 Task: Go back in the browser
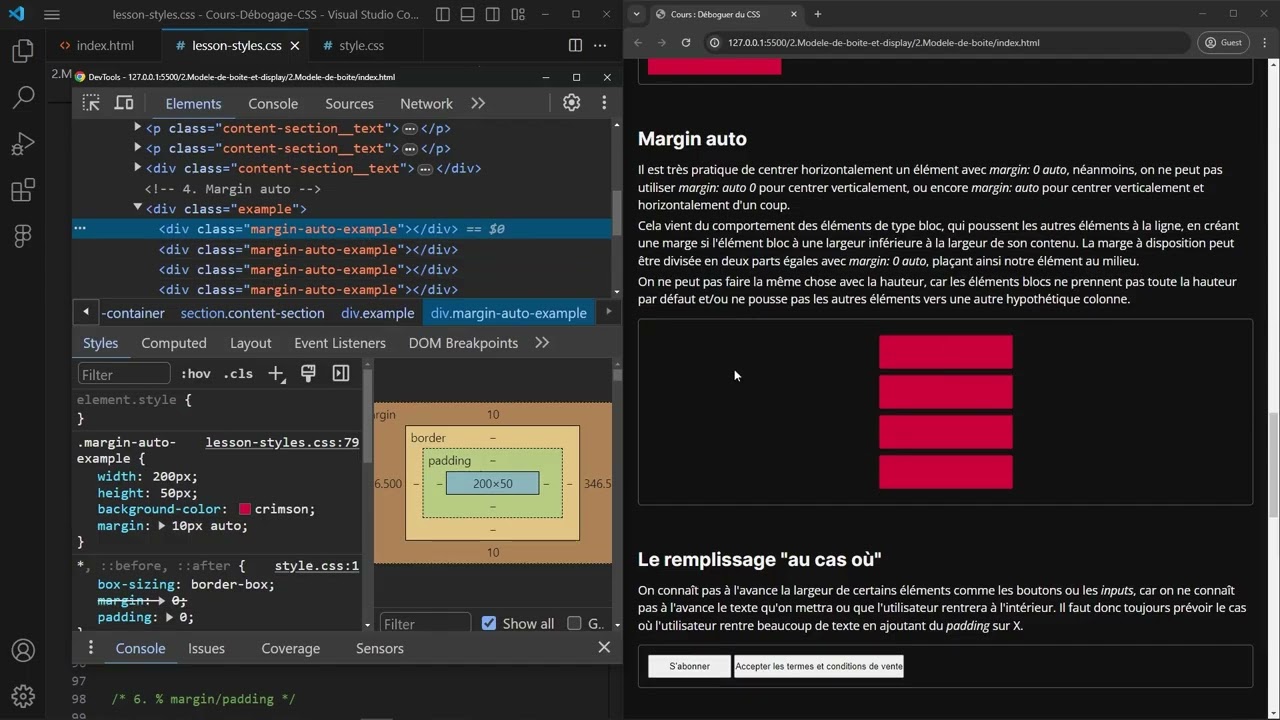tap(637, 43)
